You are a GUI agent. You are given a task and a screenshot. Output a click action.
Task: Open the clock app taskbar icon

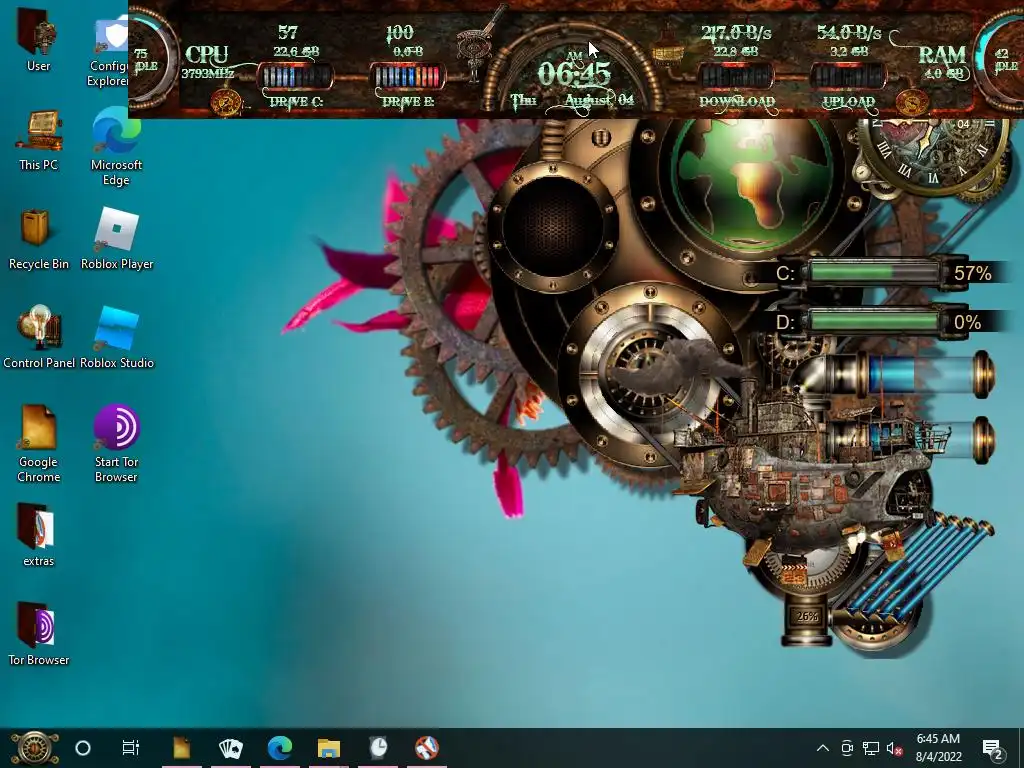click(378, 748)
